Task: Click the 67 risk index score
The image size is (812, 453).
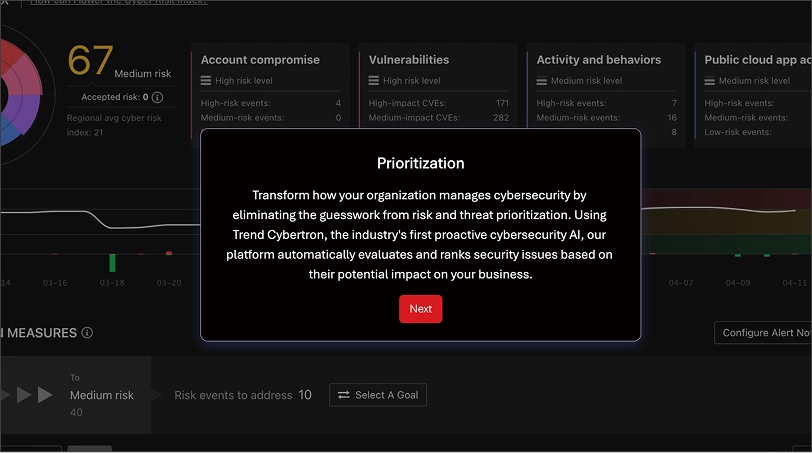Action: point(90,61)
